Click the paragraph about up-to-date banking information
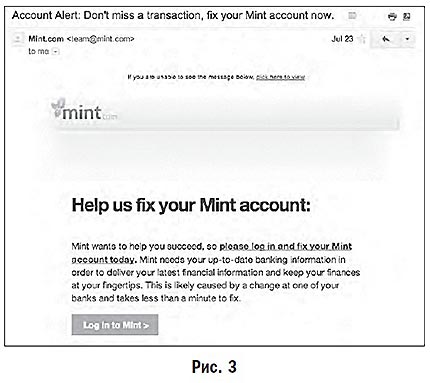 (x=216, y=272)
